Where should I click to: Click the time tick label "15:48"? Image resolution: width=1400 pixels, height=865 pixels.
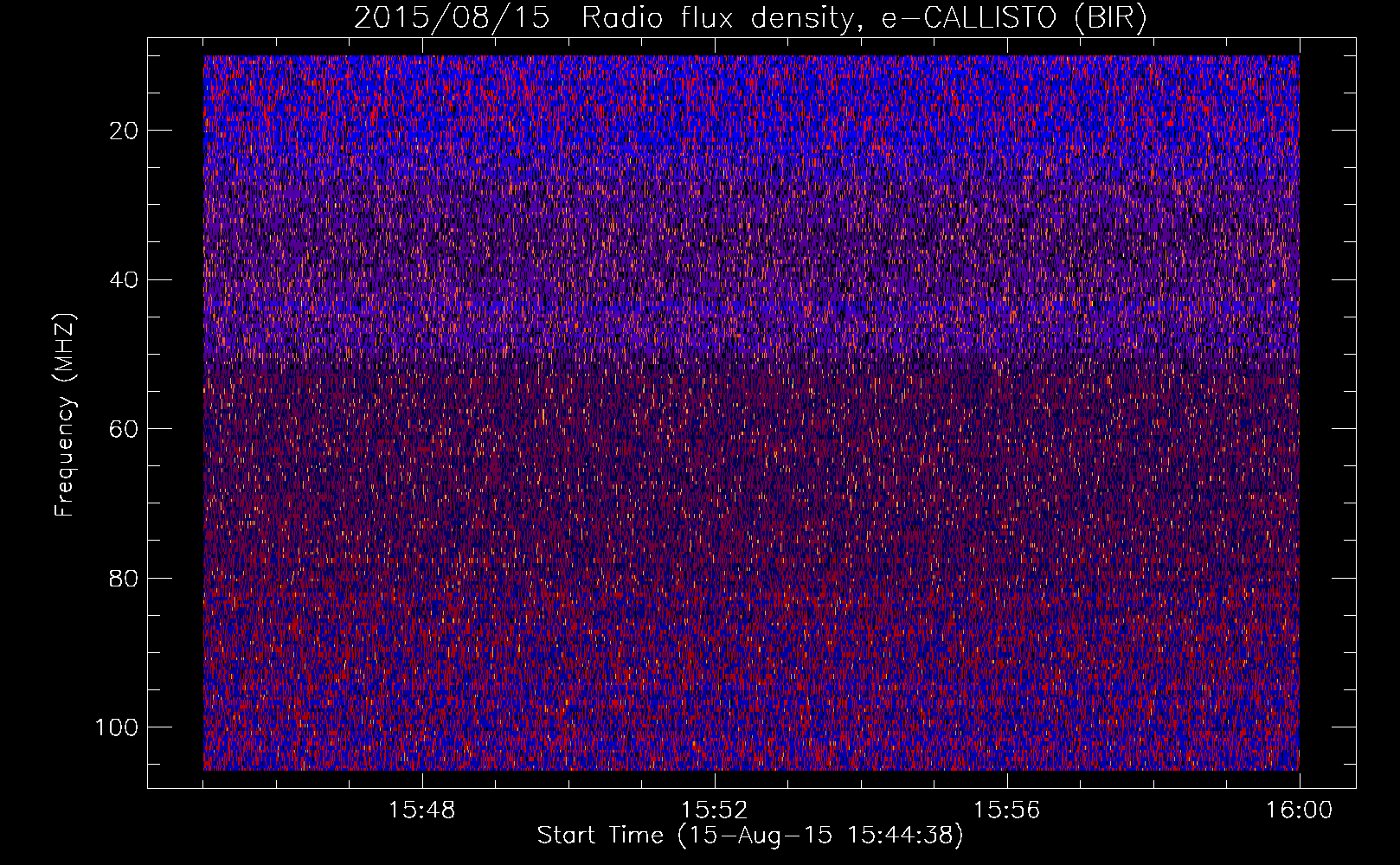[x=422, y=811]
